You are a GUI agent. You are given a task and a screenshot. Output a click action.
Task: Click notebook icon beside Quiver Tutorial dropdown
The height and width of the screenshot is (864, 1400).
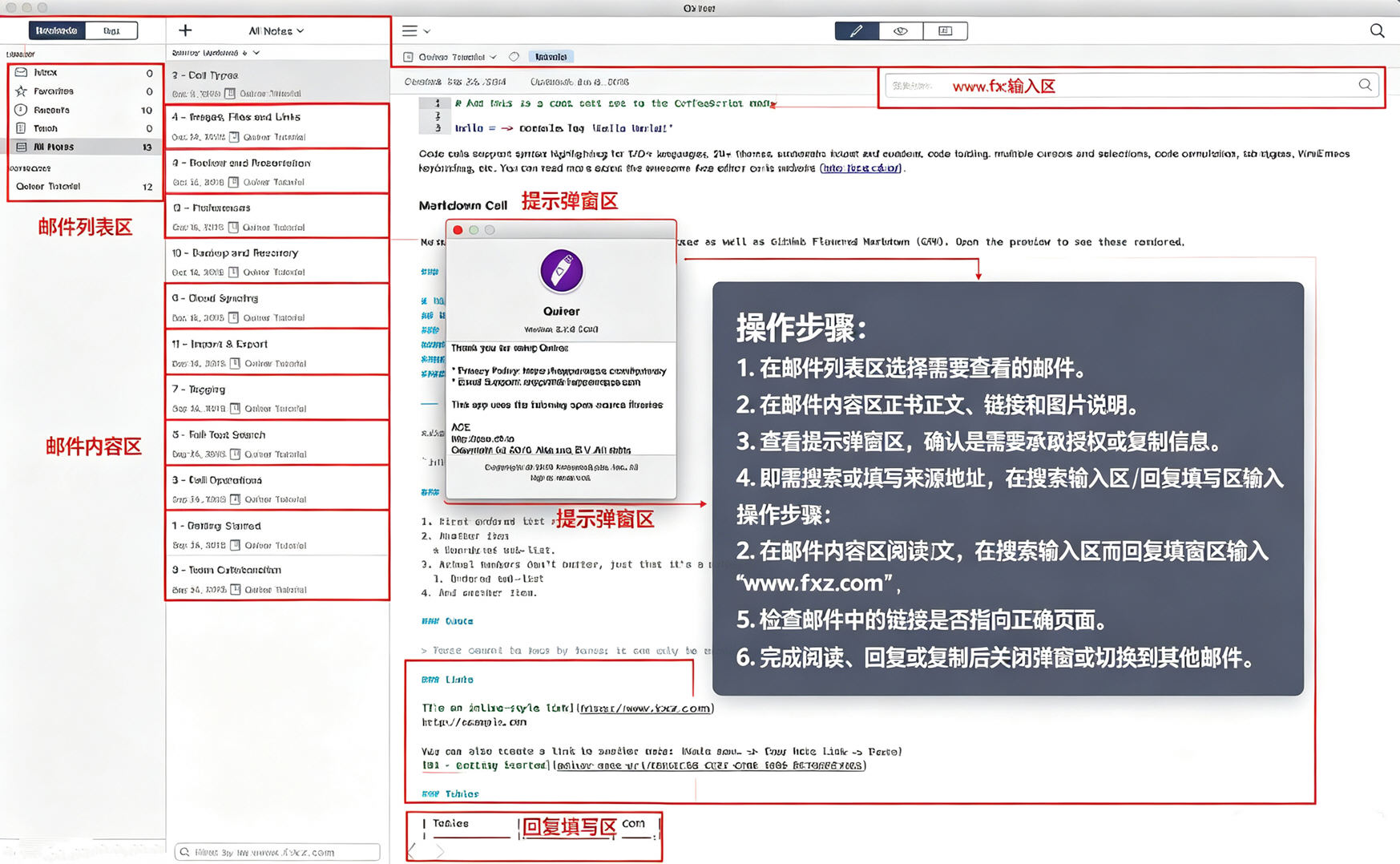[408, 57]
